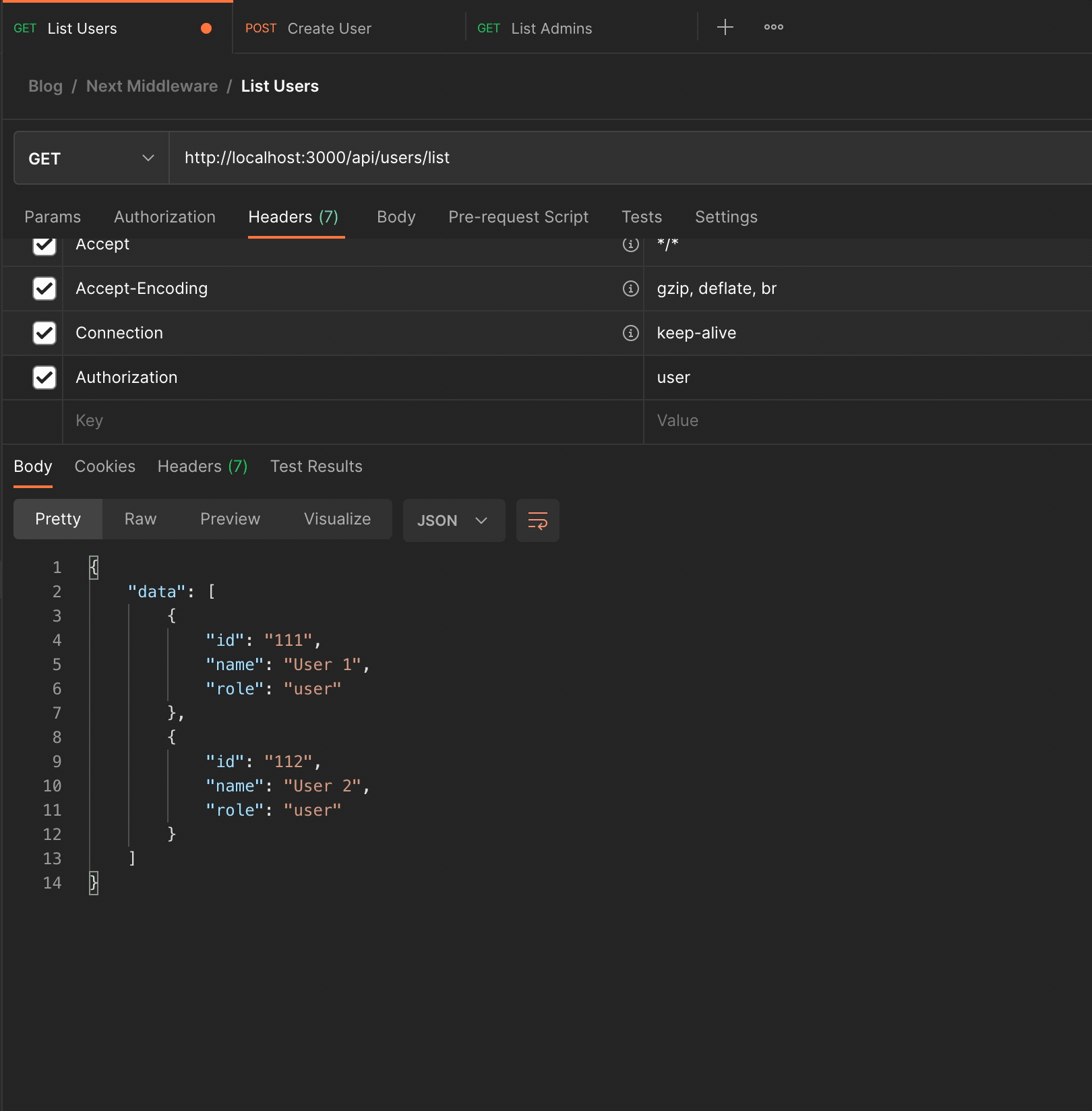The image size is (1092, 1111).
Task: Click the info icon beside the Accept header
Action: click(x=630, y=245)
